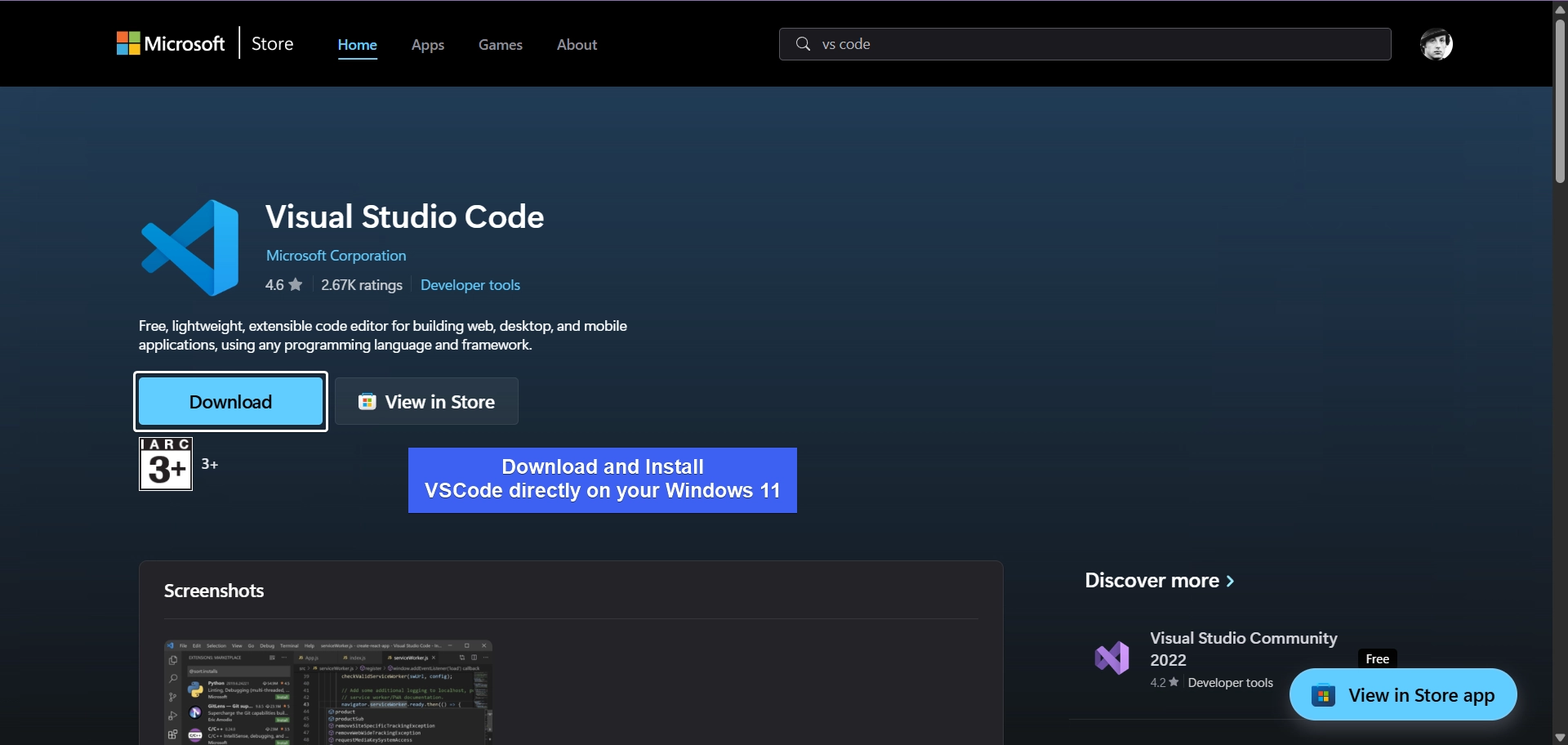Select the Home tab
Viewport: 1568px width, 745px height.
pos(357,45)
